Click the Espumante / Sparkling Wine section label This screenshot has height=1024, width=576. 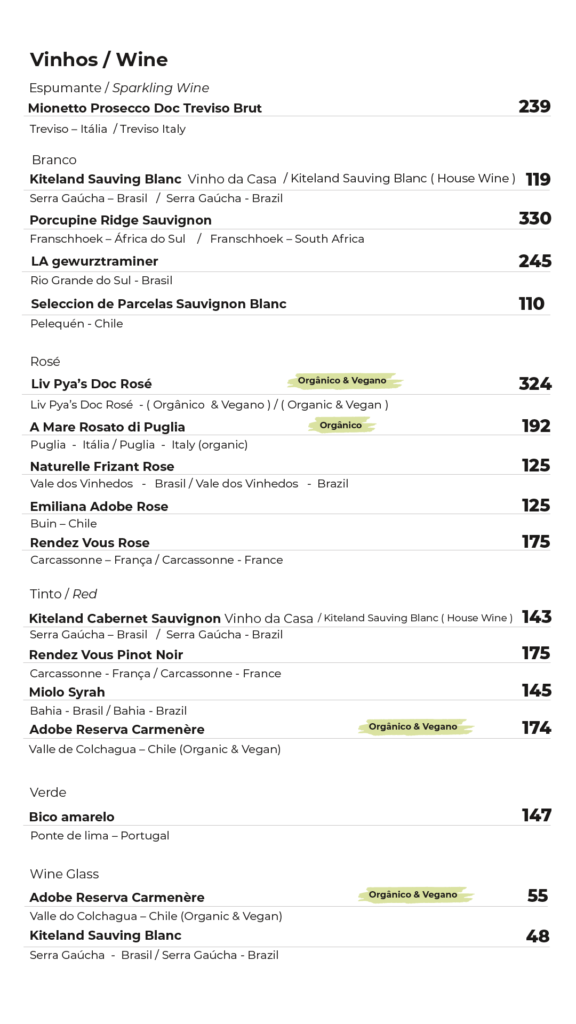point(119,88)
